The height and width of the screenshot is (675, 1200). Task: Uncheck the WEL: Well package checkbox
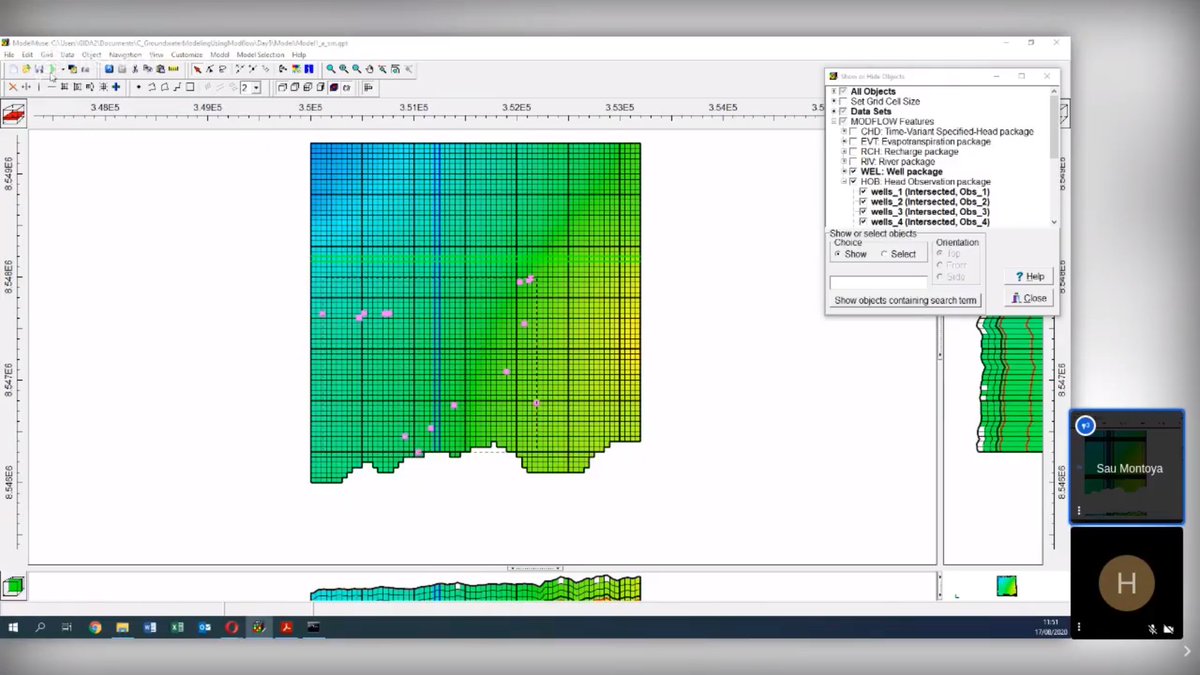pos(853,171)
